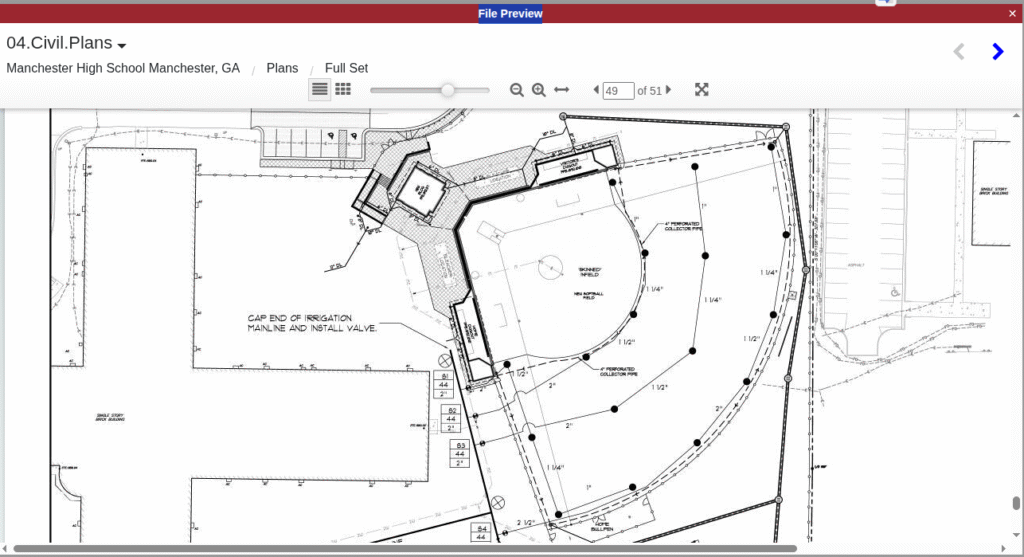
Task: Close the File Preview window
Action: pos(1012,13)
